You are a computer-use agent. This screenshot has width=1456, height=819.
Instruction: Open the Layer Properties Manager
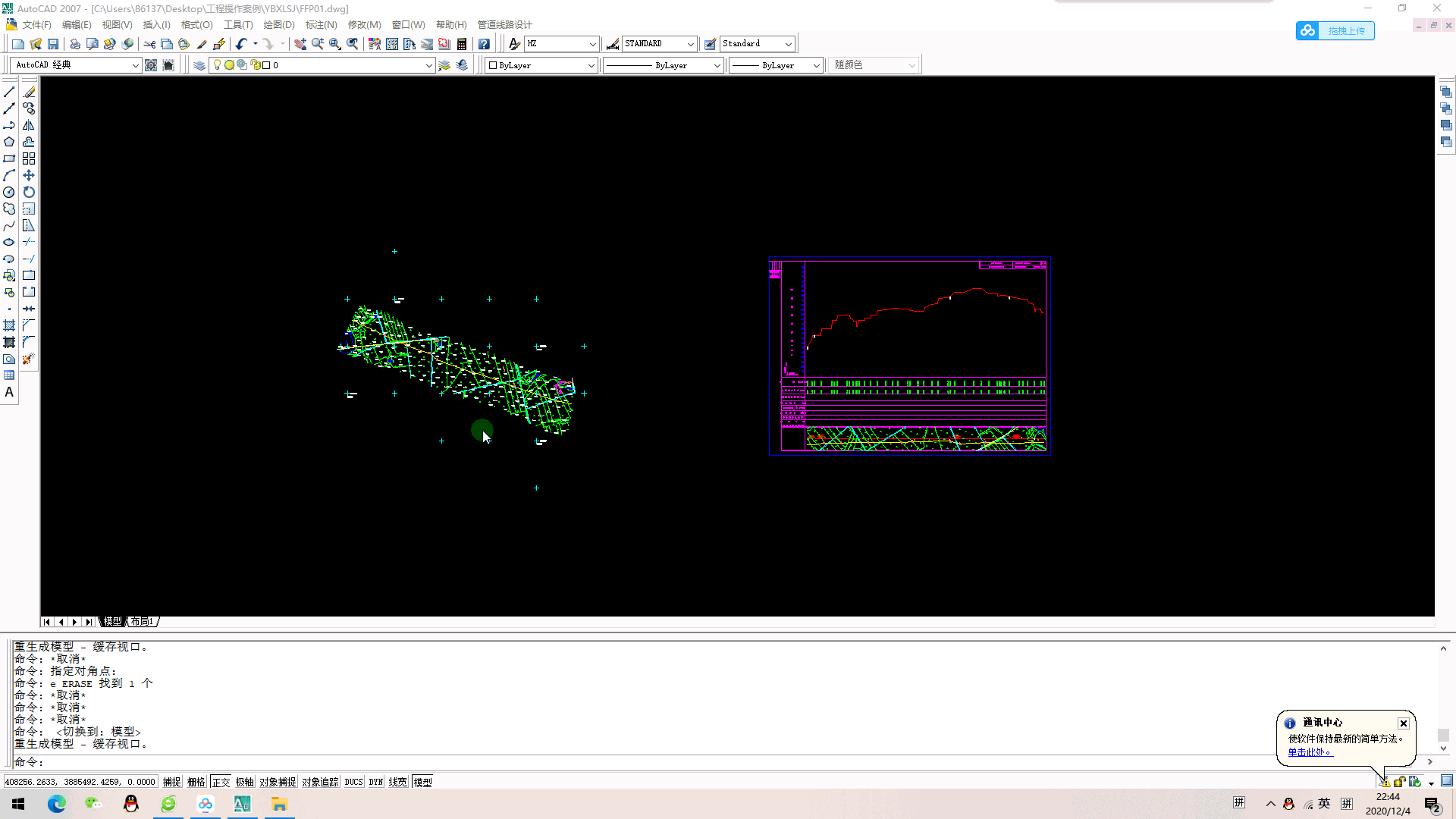click(199, 65)
